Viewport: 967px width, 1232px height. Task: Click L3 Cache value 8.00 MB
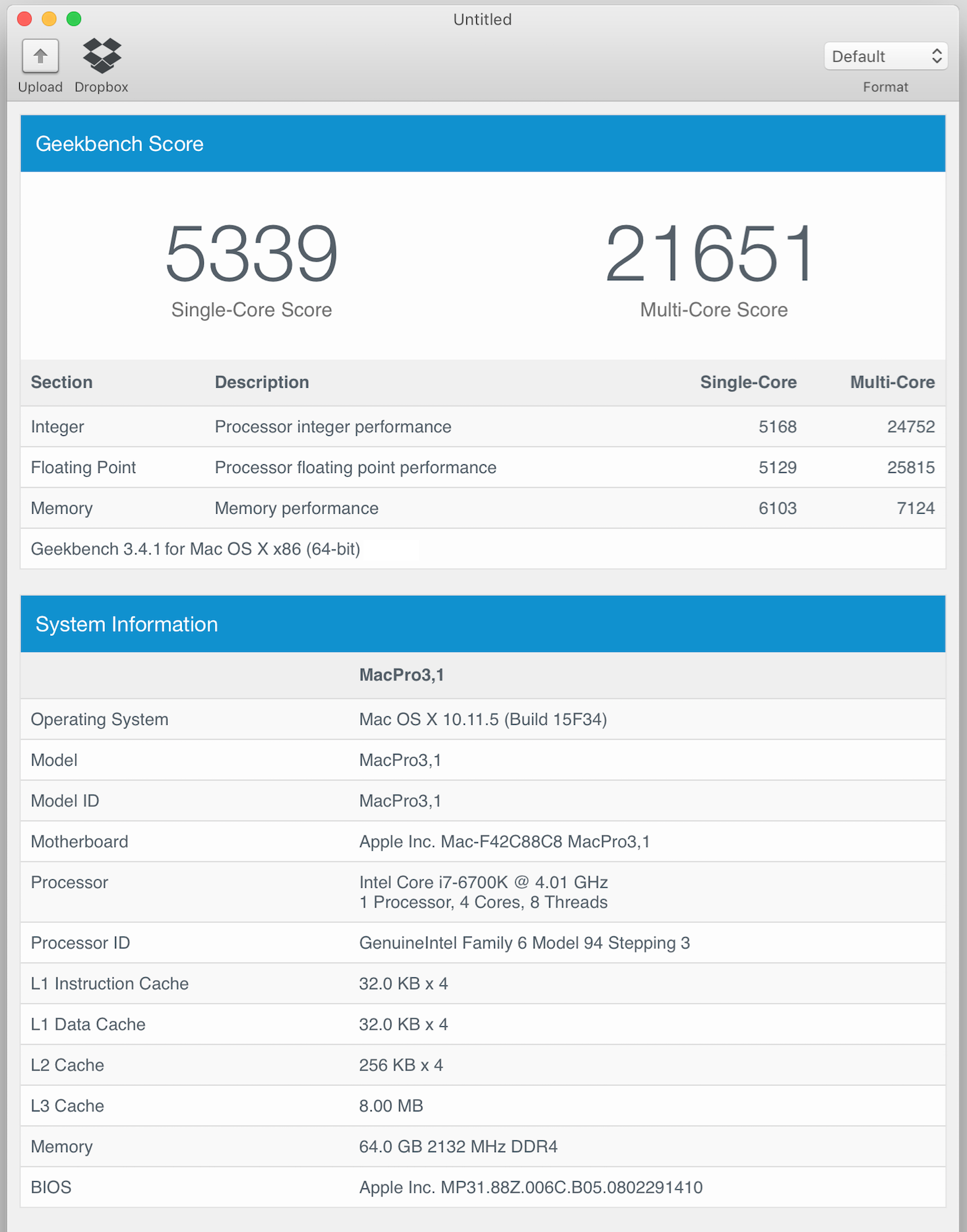pyautogui.click(x=391, y=1107)
